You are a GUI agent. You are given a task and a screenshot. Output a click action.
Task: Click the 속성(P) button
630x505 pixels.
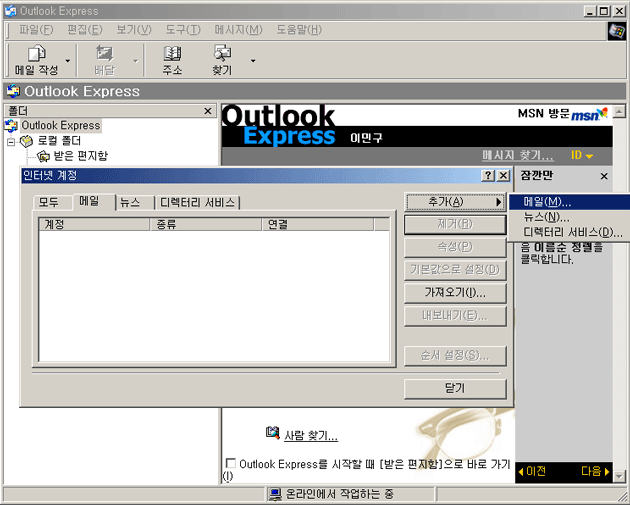tap(455, 247)
